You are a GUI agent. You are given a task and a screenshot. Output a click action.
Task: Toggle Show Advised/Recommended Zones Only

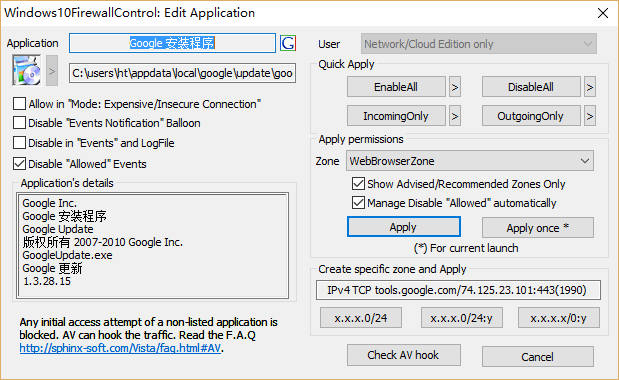tap(358, 183)
